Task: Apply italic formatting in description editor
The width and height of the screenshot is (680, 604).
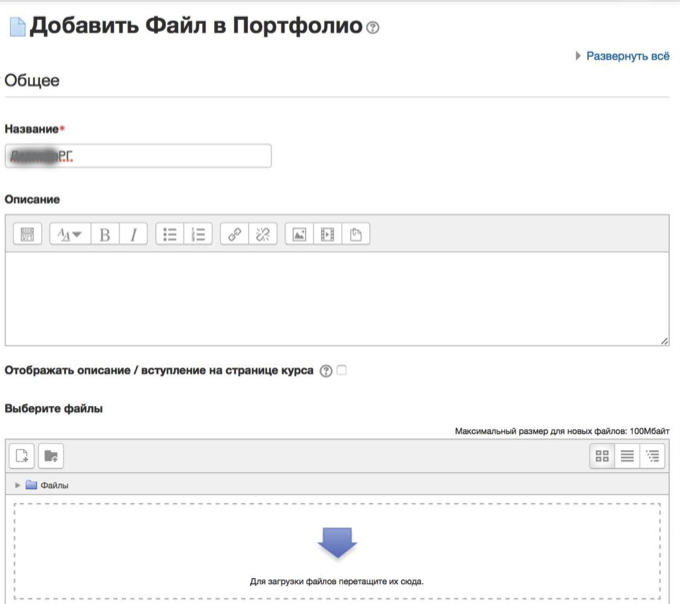Action: 133,234
